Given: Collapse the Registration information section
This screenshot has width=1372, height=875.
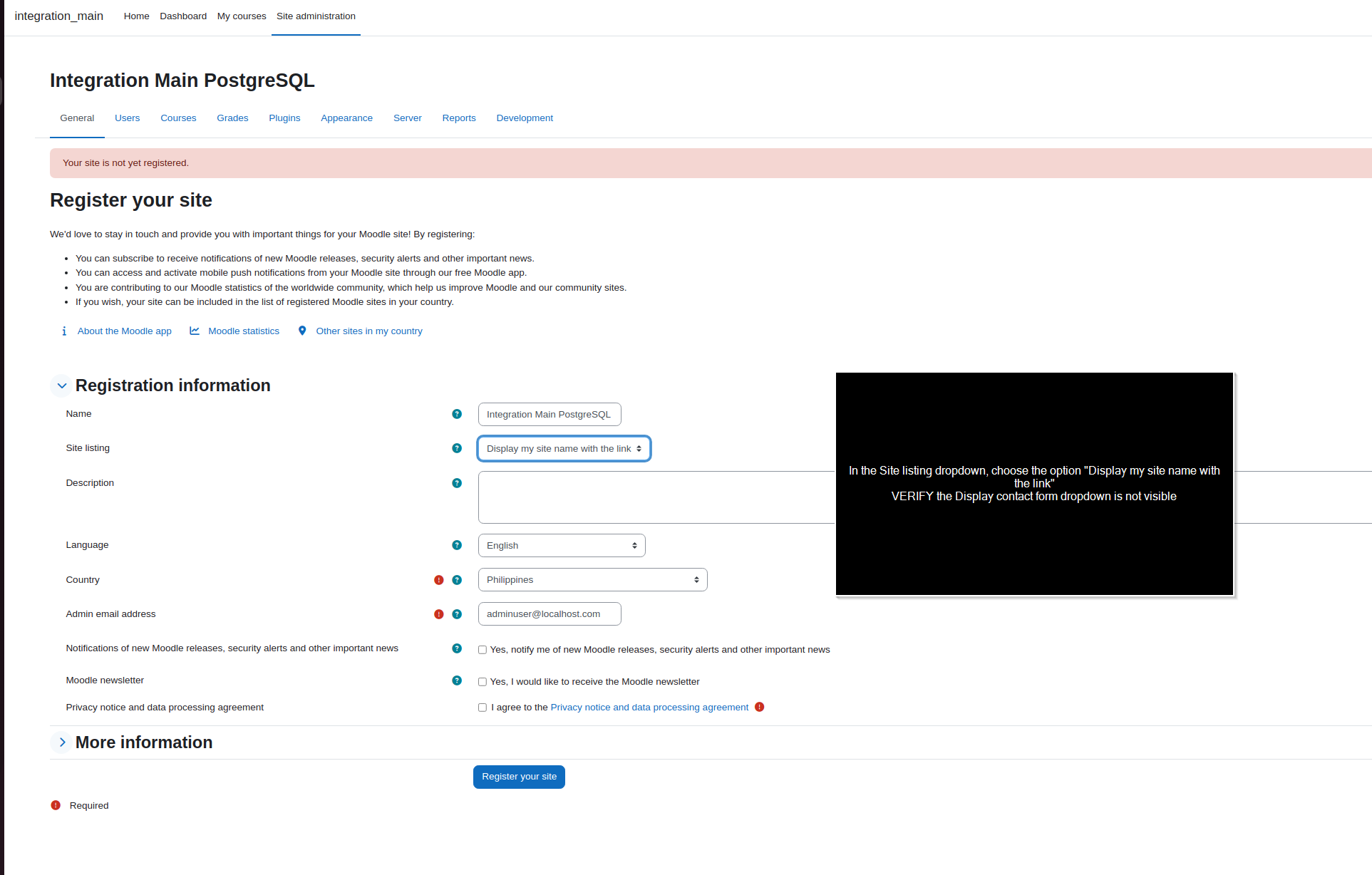Looking at the screenshot, I should [62, 385].
